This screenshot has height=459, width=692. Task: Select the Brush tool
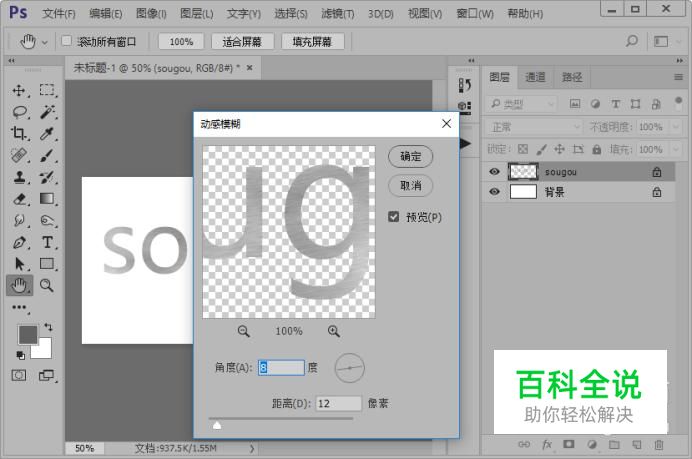[47, 155]
